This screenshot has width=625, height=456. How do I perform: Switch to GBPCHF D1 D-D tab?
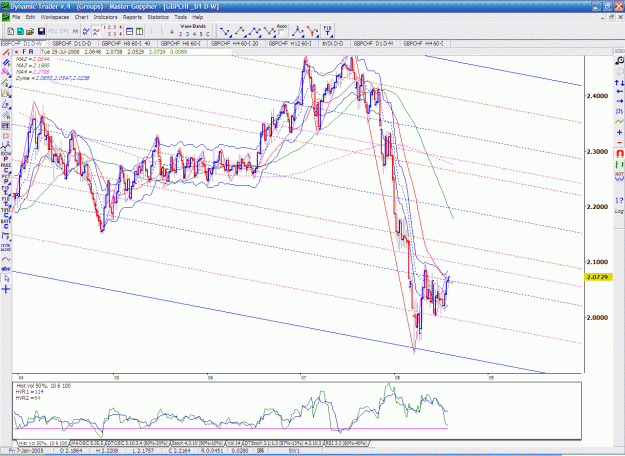72,43
